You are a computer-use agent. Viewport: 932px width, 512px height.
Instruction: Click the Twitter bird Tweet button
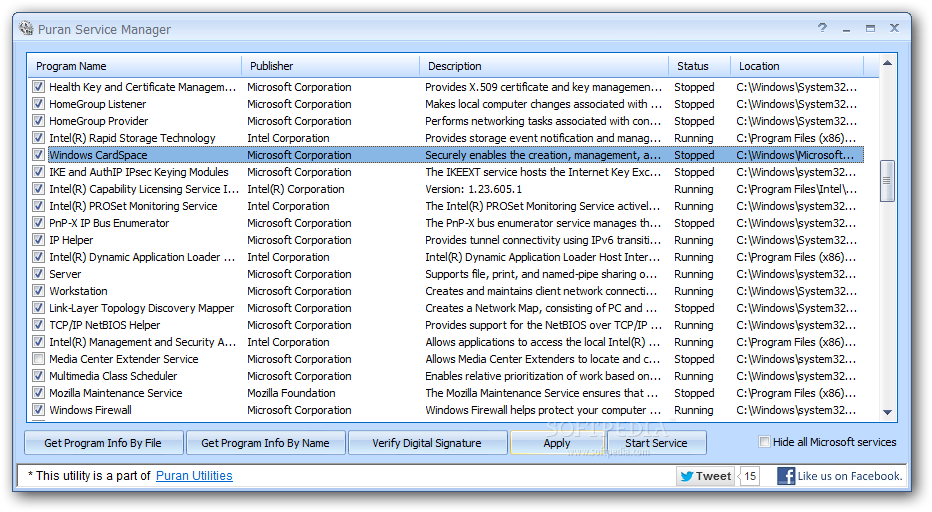coord(706,476)
